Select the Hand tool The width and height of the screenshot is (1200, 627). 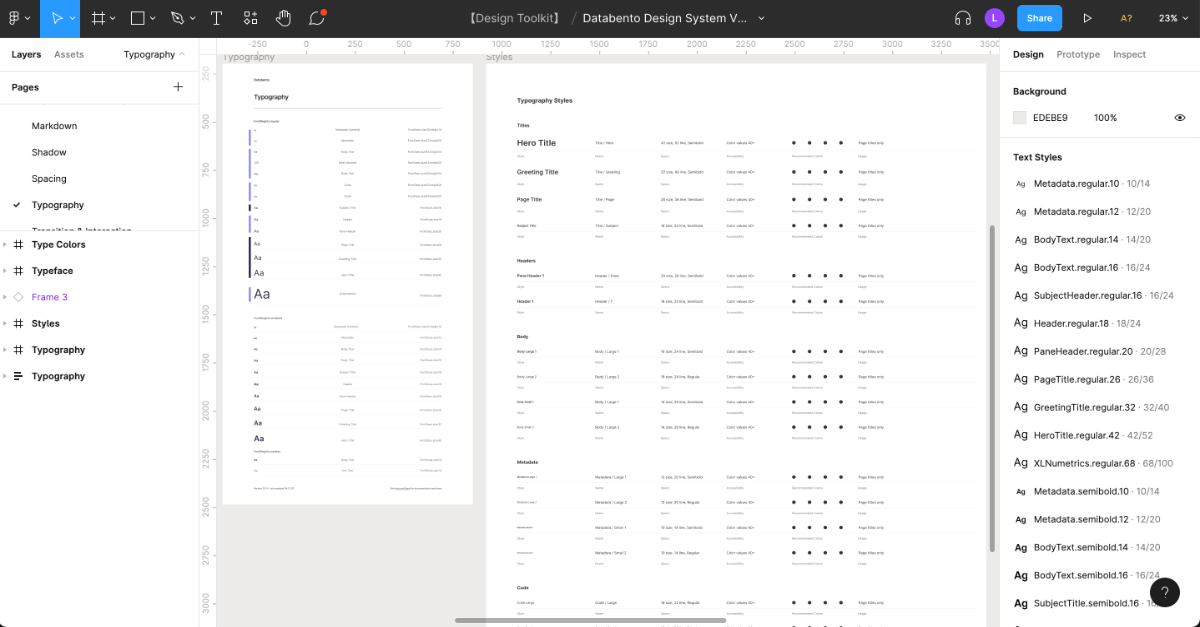284,18
